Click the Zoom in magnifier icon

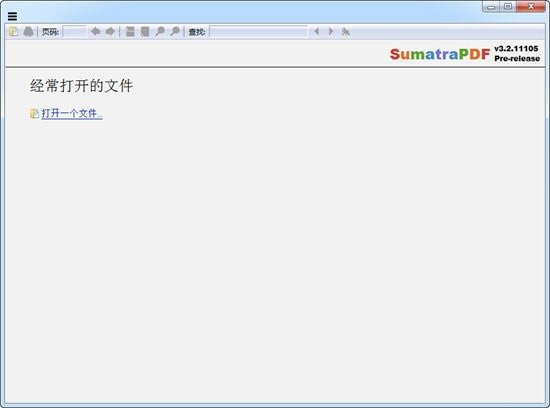coord(175,32)
